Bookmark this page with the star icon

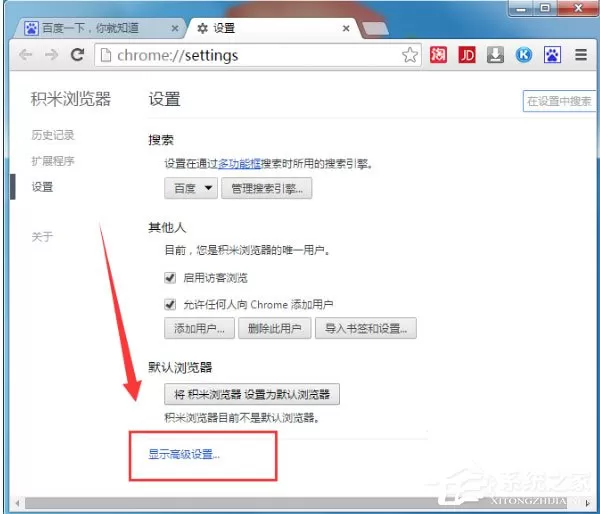410,55
